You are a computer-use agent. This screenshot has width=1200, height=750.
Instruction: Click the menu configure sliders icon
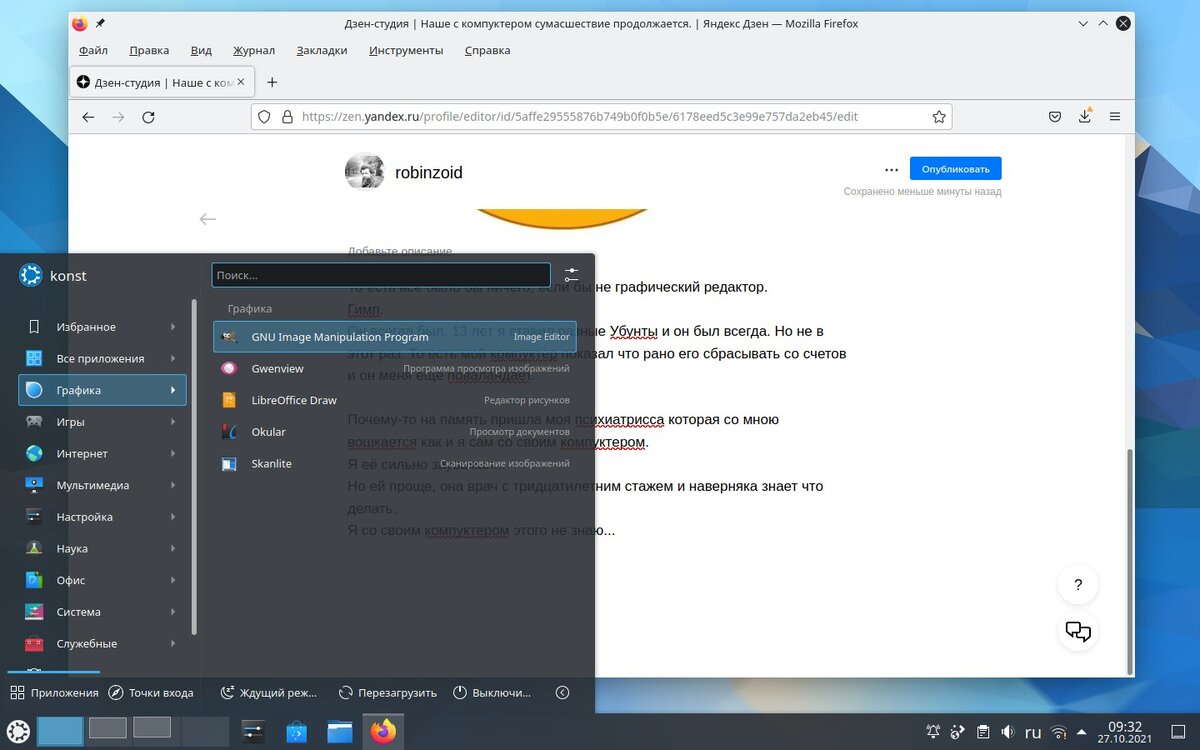(x=571, y=274)
